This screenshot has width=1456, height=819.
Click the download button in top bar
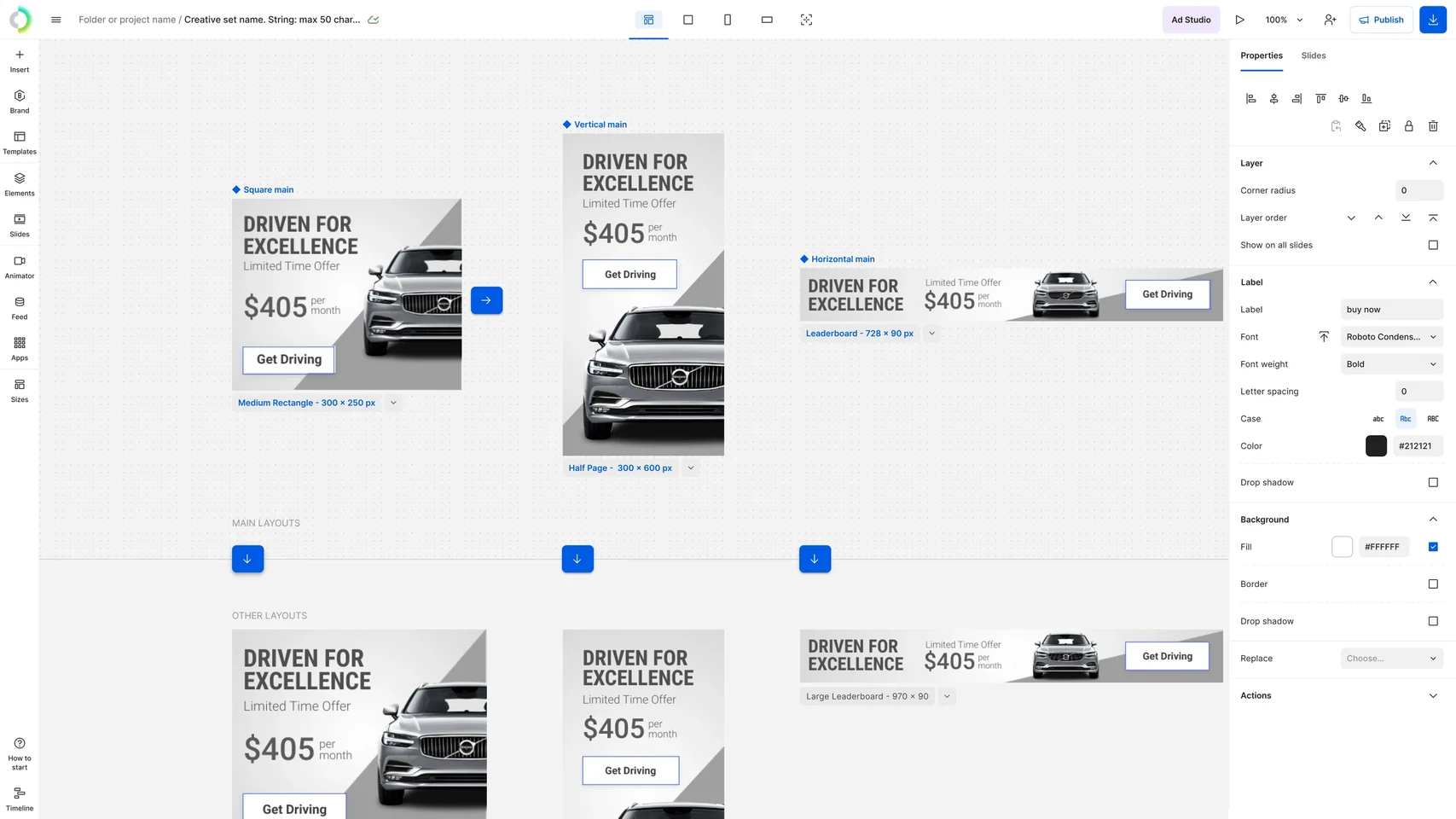(x=1433, y=20)
